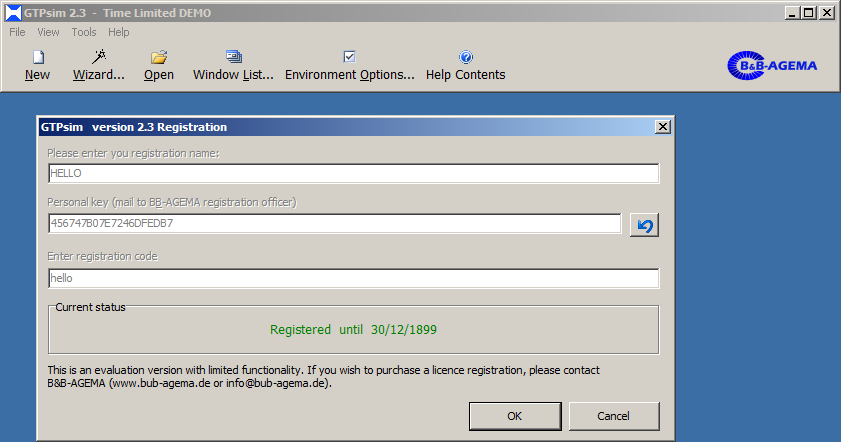Click the GTPsim app icon in title bar
841x442 pixels.
click(x=13, y=13)
